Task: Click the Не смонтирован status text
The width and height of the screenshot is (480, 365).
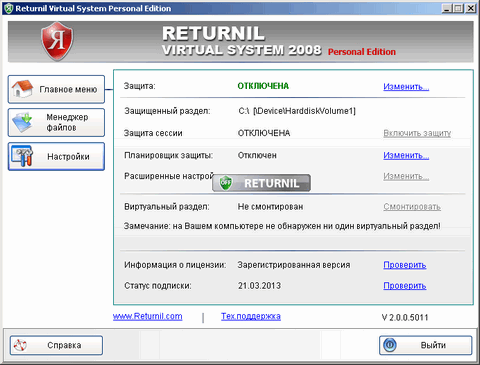Action: (270, 207)
